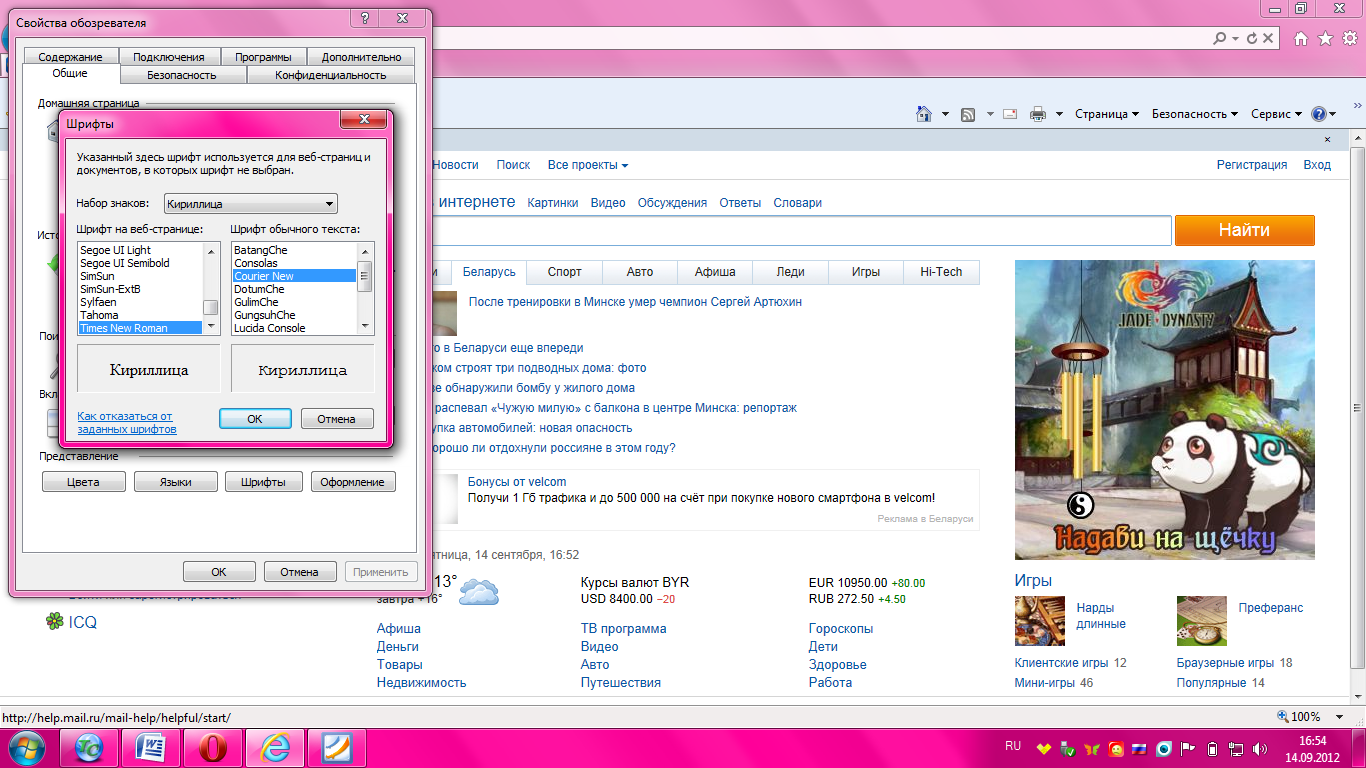Image resolution: width=1366 pixels, height=768 pixels.
Task: Click the battery tray icon
Action: click(x=1213, y=748)
